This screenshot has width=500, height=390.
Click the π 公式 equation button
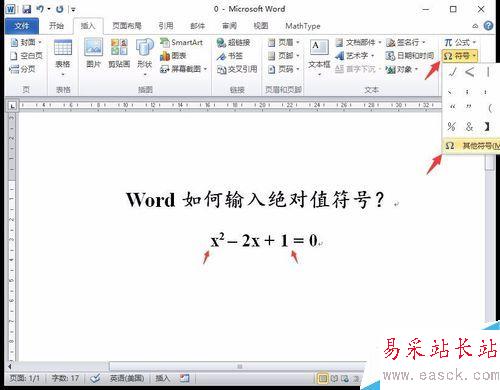pos(460,42)
